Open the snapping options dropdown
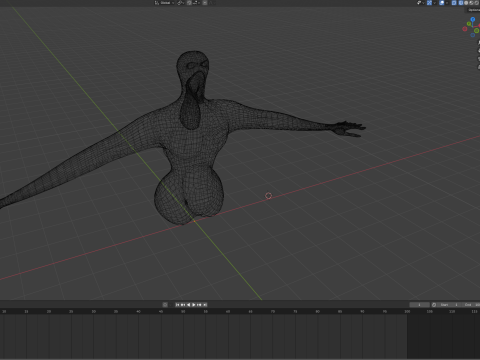 196,3
